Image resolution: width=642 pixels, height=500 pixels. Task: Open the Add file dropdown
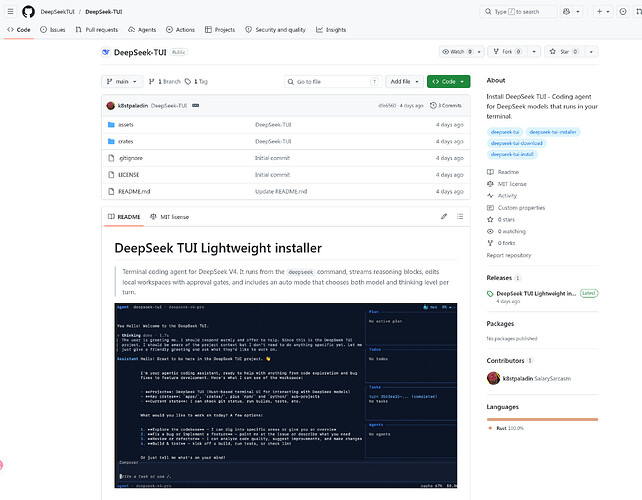404,81
